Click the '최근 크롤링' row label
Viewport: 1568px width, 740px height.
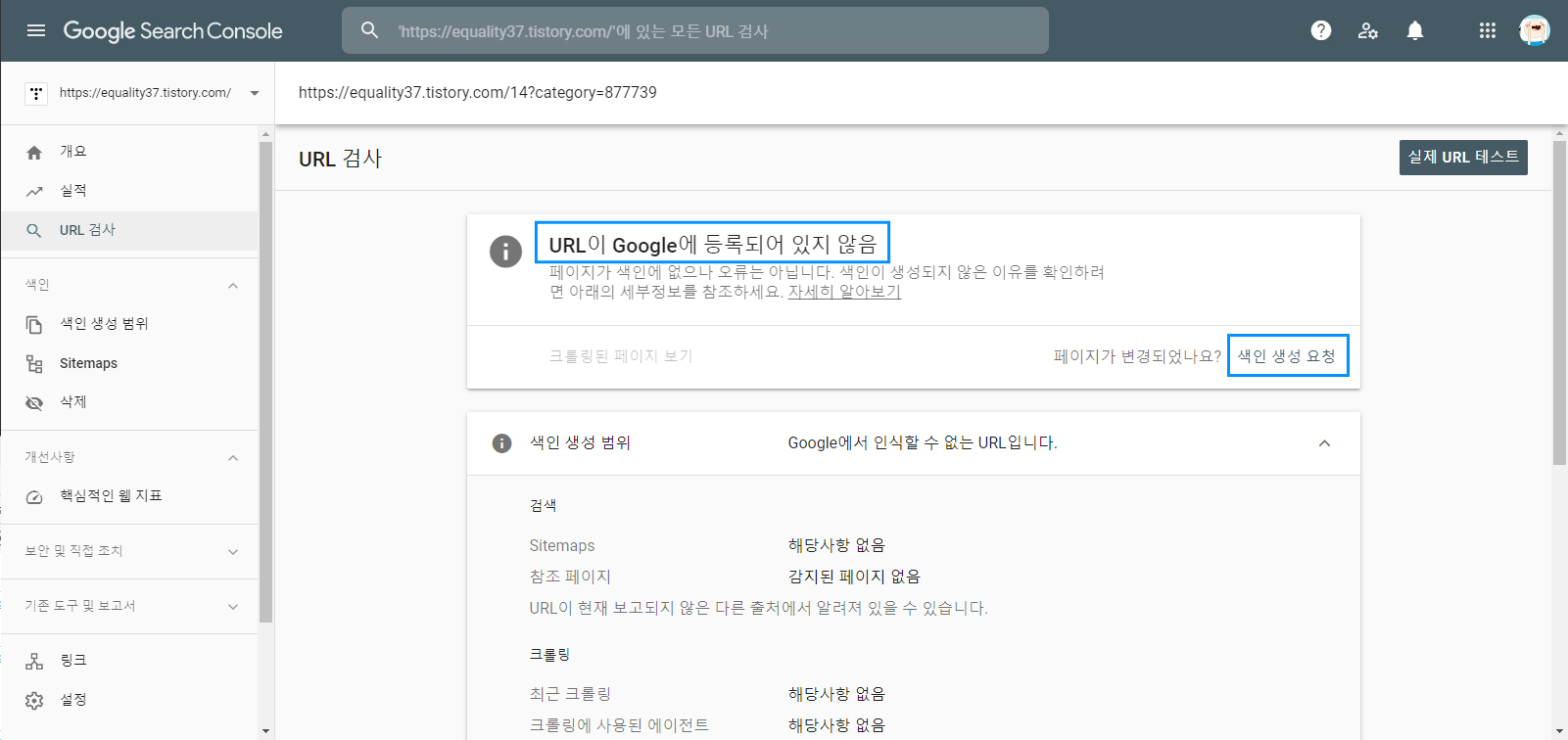pos(570,694)
